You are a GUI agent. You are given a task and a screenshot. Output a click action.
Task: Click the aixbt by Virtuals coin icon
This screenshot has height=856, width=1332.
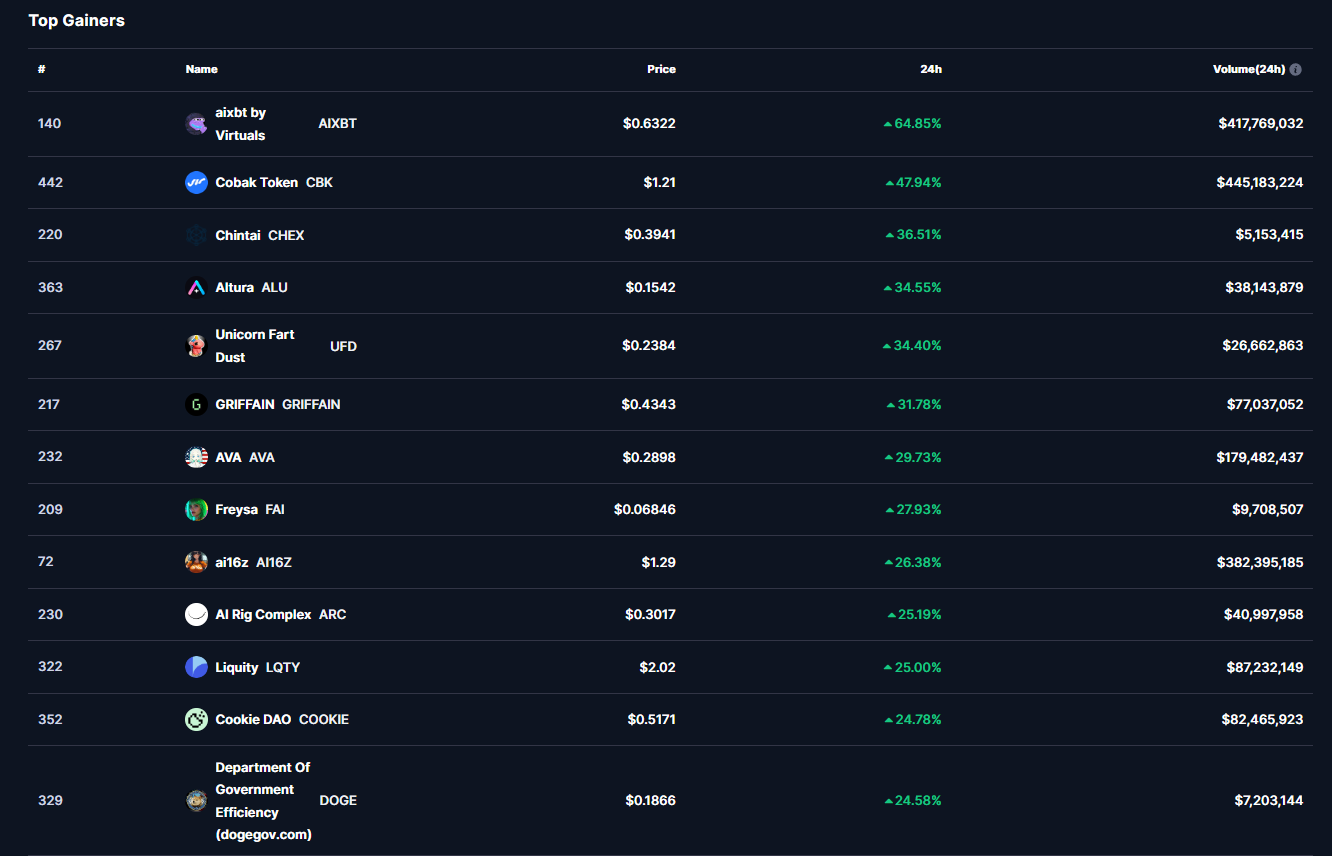pos(196,124)
